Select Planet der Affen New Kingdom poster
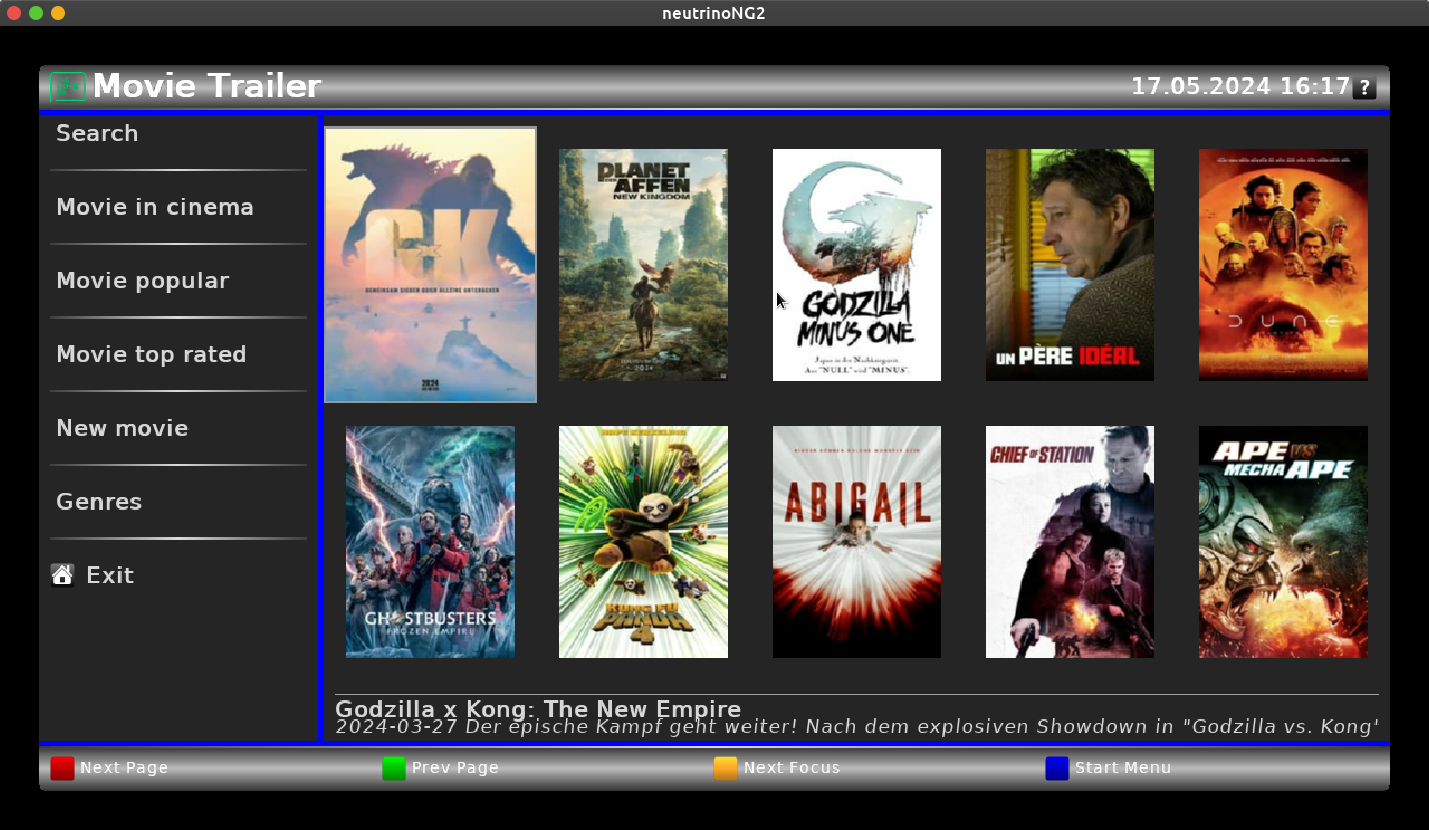The height and width of the screenshot is (830, 1429). pos(643,265)
